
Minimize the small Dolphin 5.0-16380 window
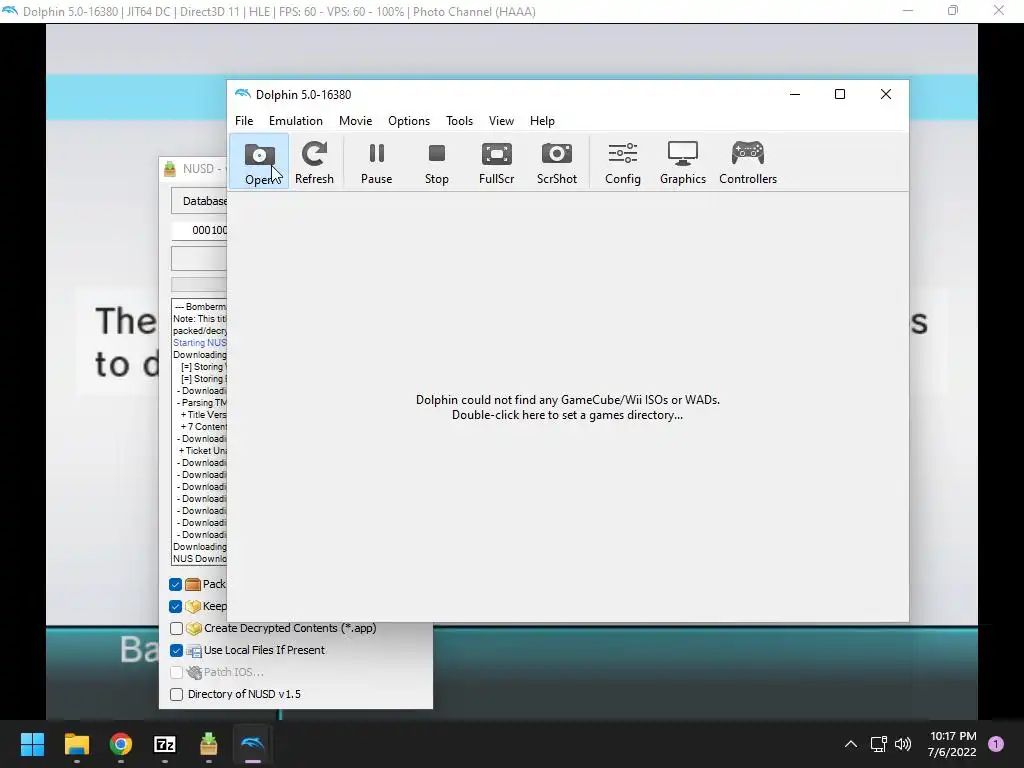click(x=795, y=95)
